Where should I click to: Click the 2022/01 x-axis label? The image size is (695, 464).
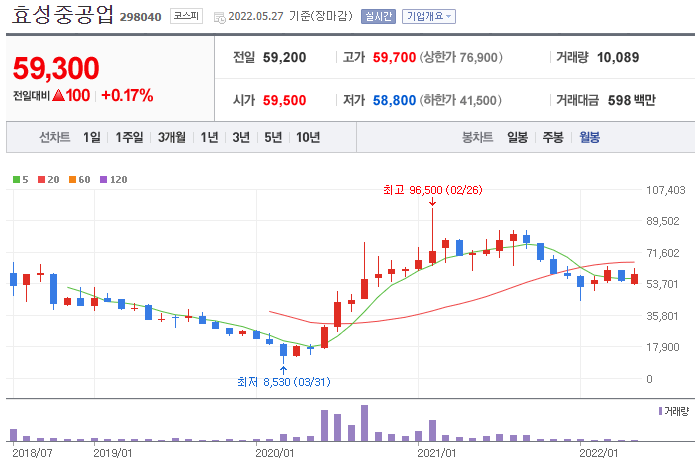(x=599, y=453)
